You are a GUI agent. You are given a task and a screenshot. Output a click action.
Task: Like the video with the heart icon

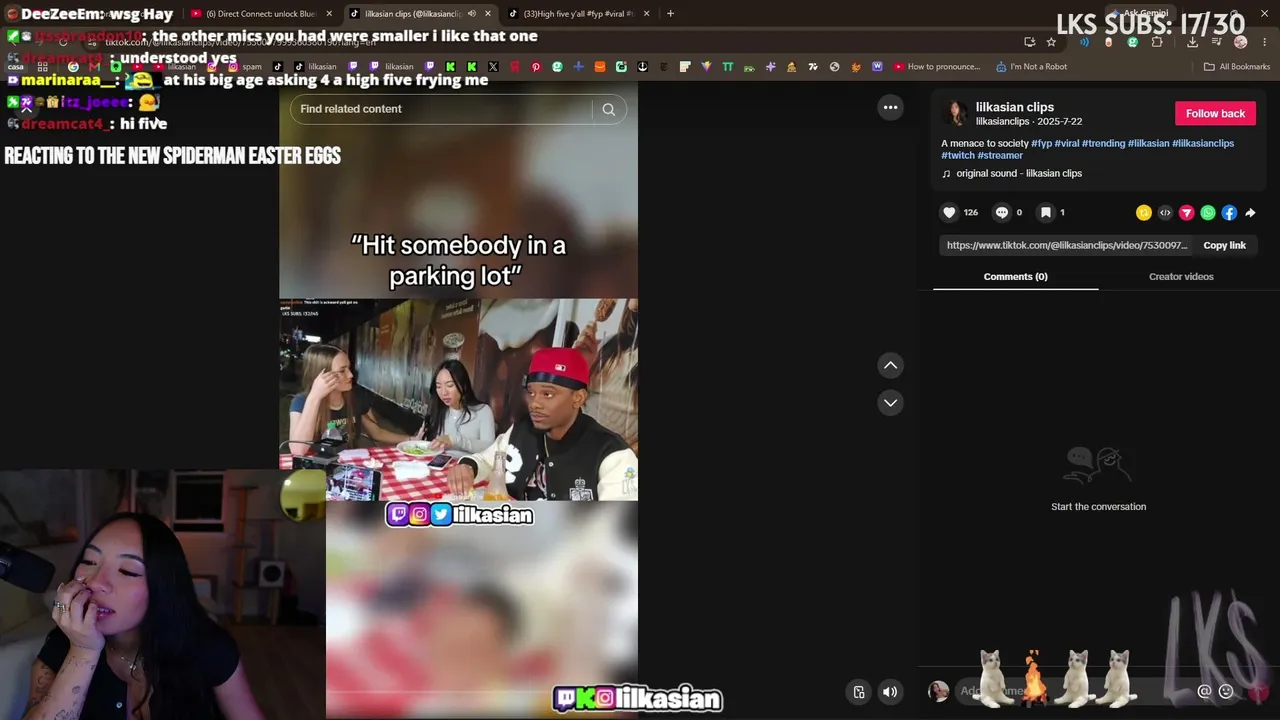(x=949, y=212)
